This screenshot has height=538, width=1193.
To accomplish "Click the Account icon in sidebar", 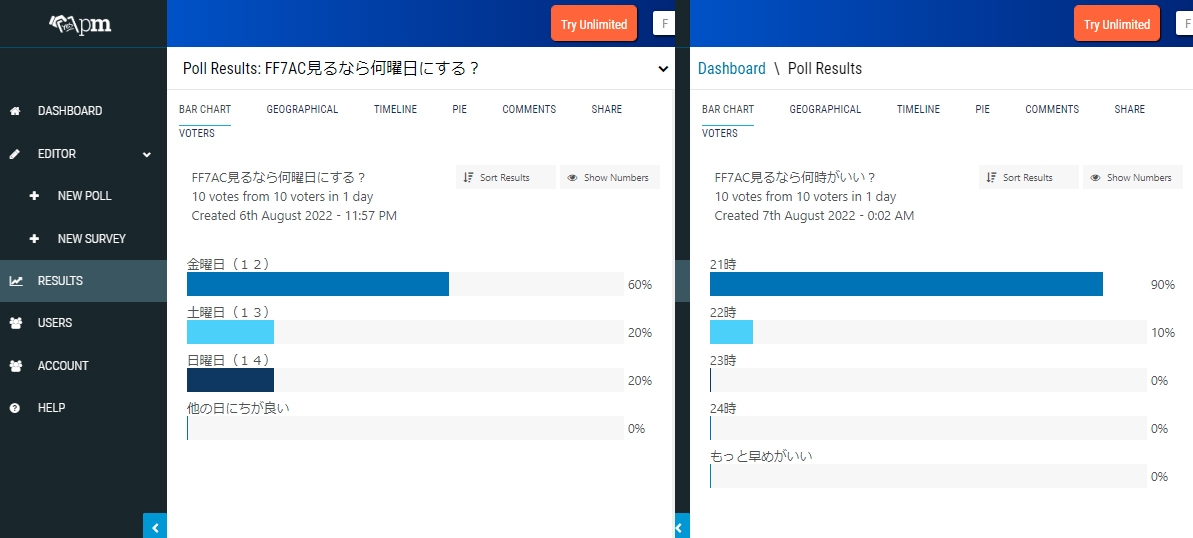I will click(x=15, y=366).
